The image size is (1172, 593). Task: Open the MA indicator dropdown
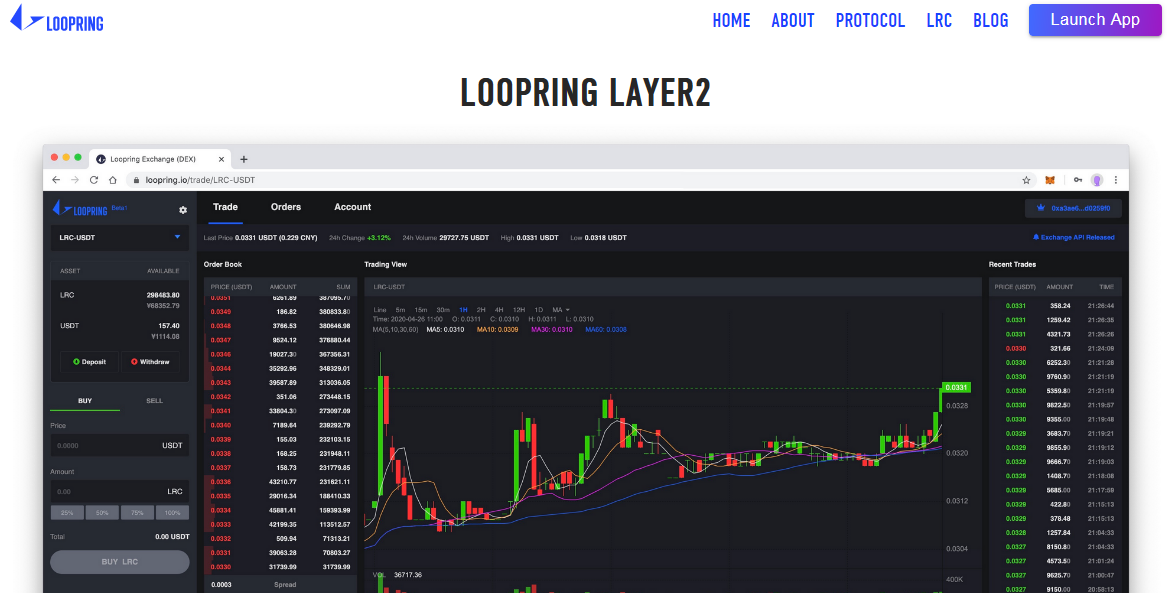click(x=561, y=310)
